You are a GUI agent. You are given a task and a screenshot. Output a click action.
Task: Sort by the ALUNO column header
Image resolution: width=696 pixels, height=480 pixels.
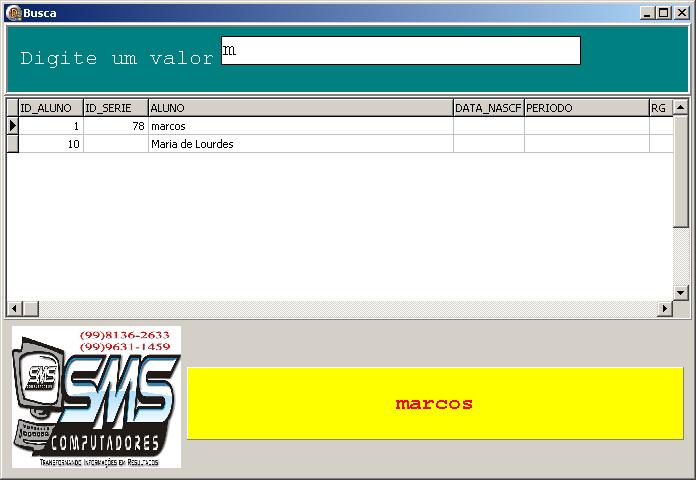coord(300,108)
